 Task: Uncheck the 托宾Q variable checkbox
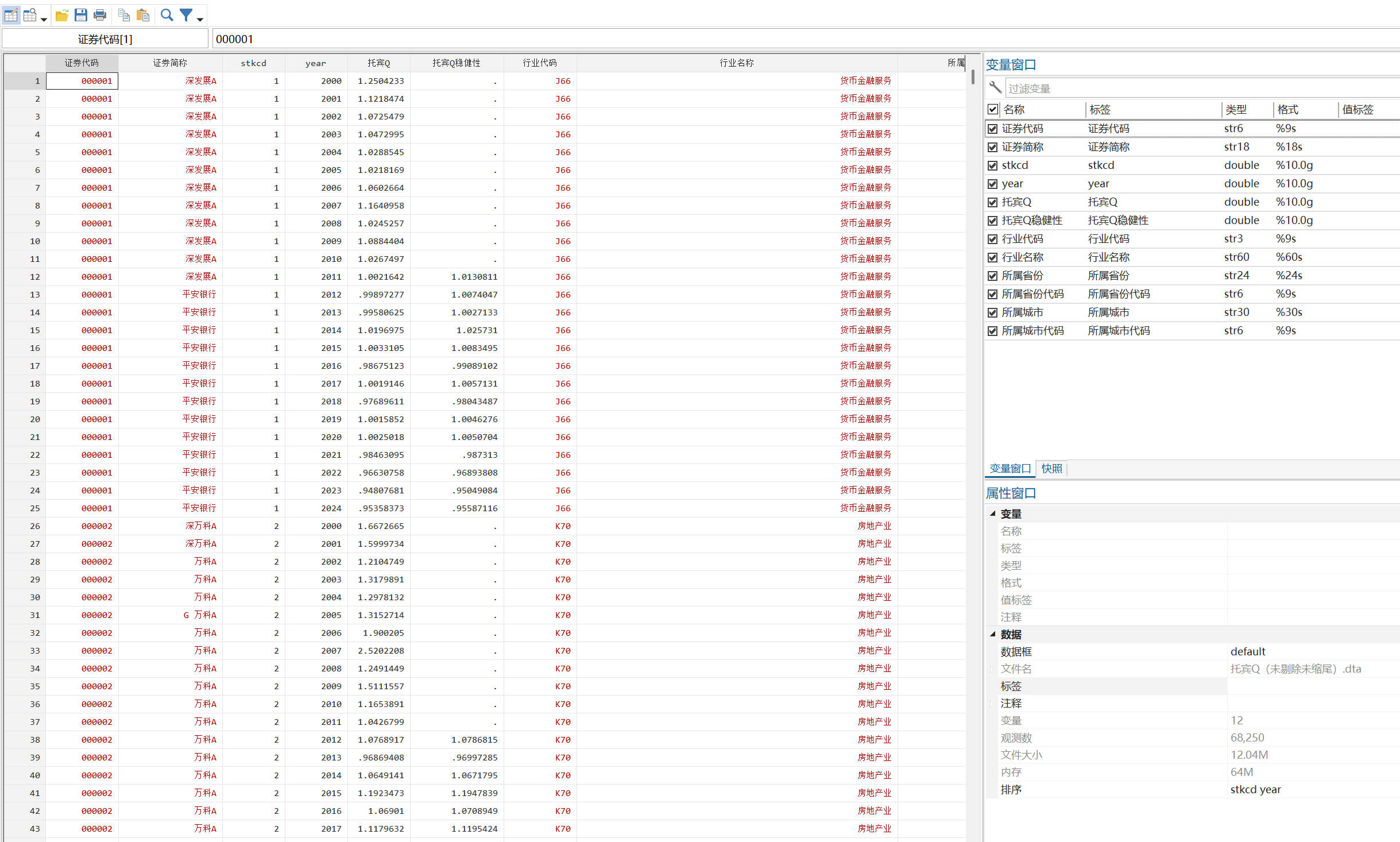click(x=992, y=202)
